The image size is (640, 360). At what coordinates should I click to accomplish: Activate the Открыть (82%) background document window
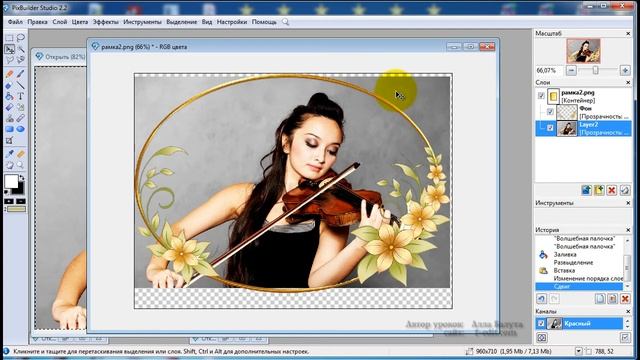(60, 57)
